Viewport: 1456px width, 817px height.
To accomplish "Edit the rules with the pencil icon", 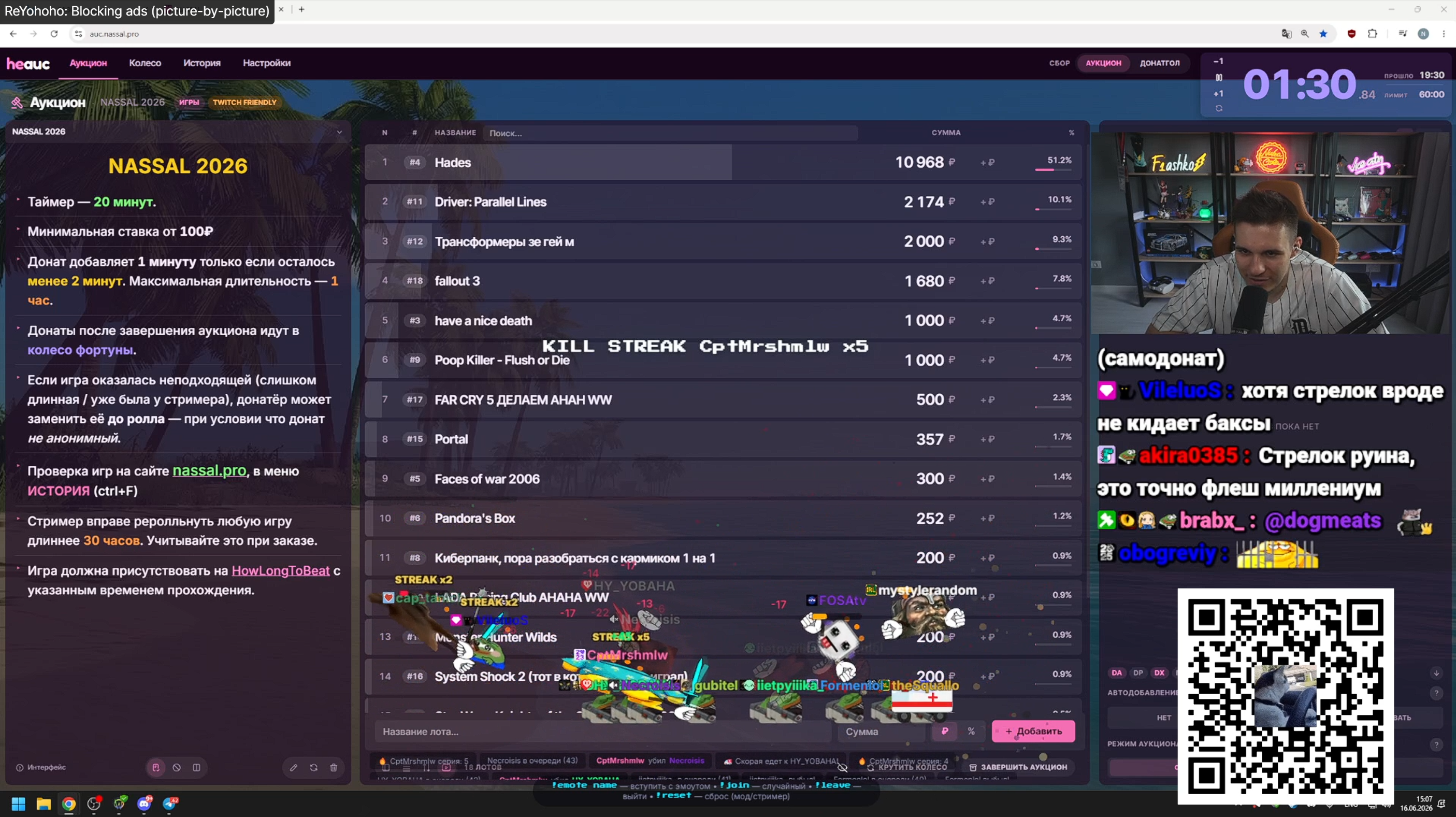I will (293, 767).
